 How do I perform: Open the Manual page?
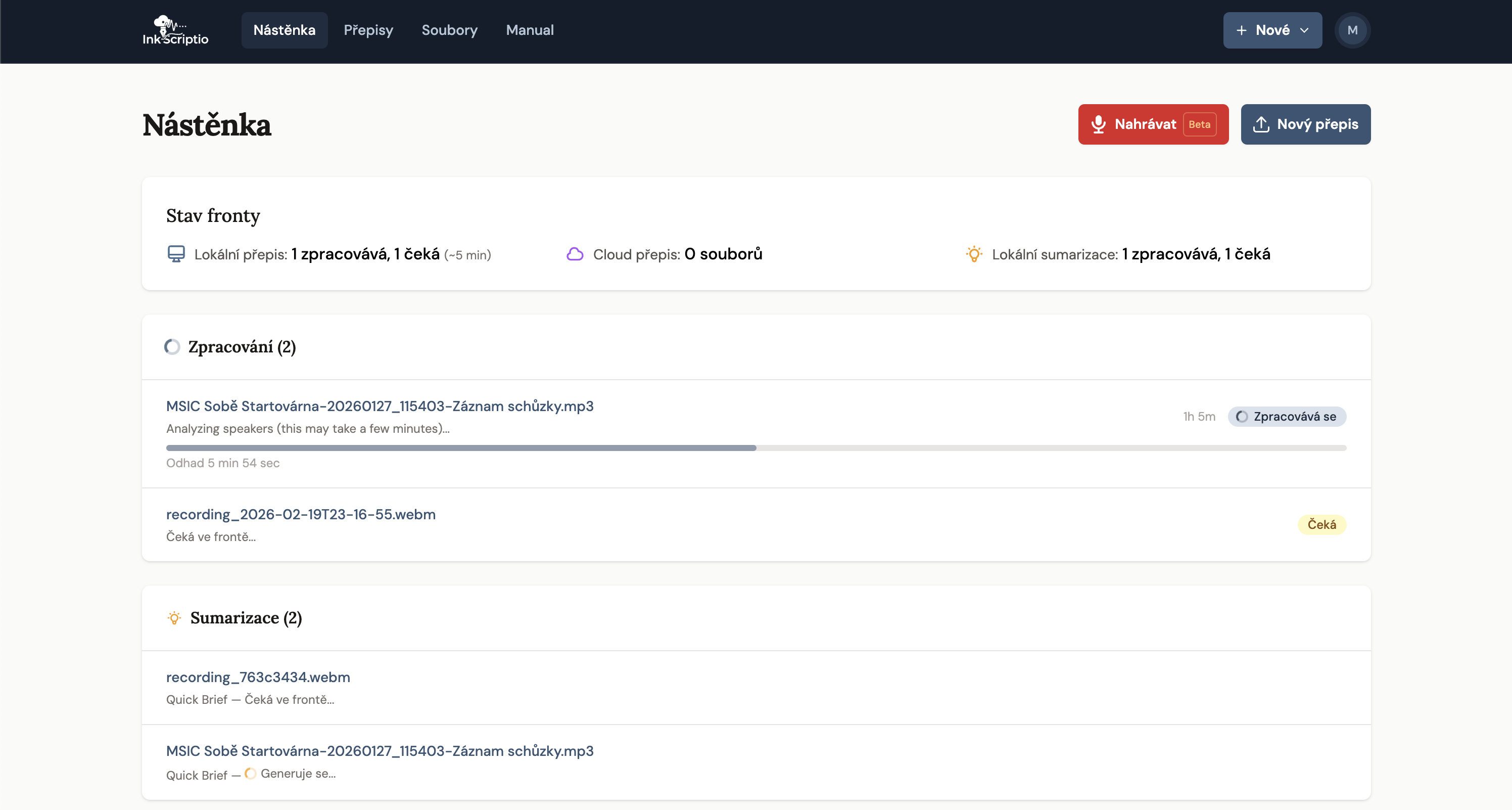(x=530, y=30)
